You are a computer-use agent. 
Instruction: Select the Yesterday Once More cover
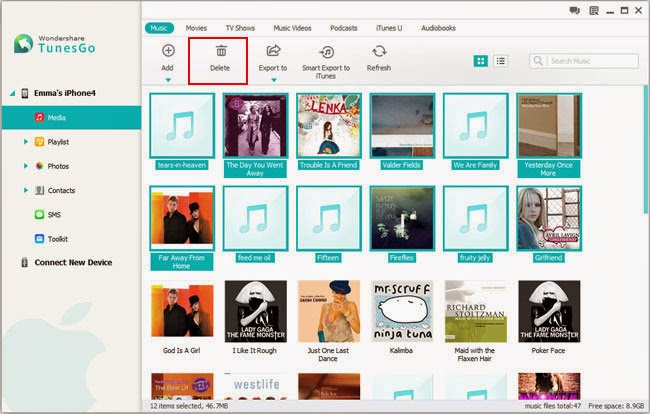tap(549, 126)
